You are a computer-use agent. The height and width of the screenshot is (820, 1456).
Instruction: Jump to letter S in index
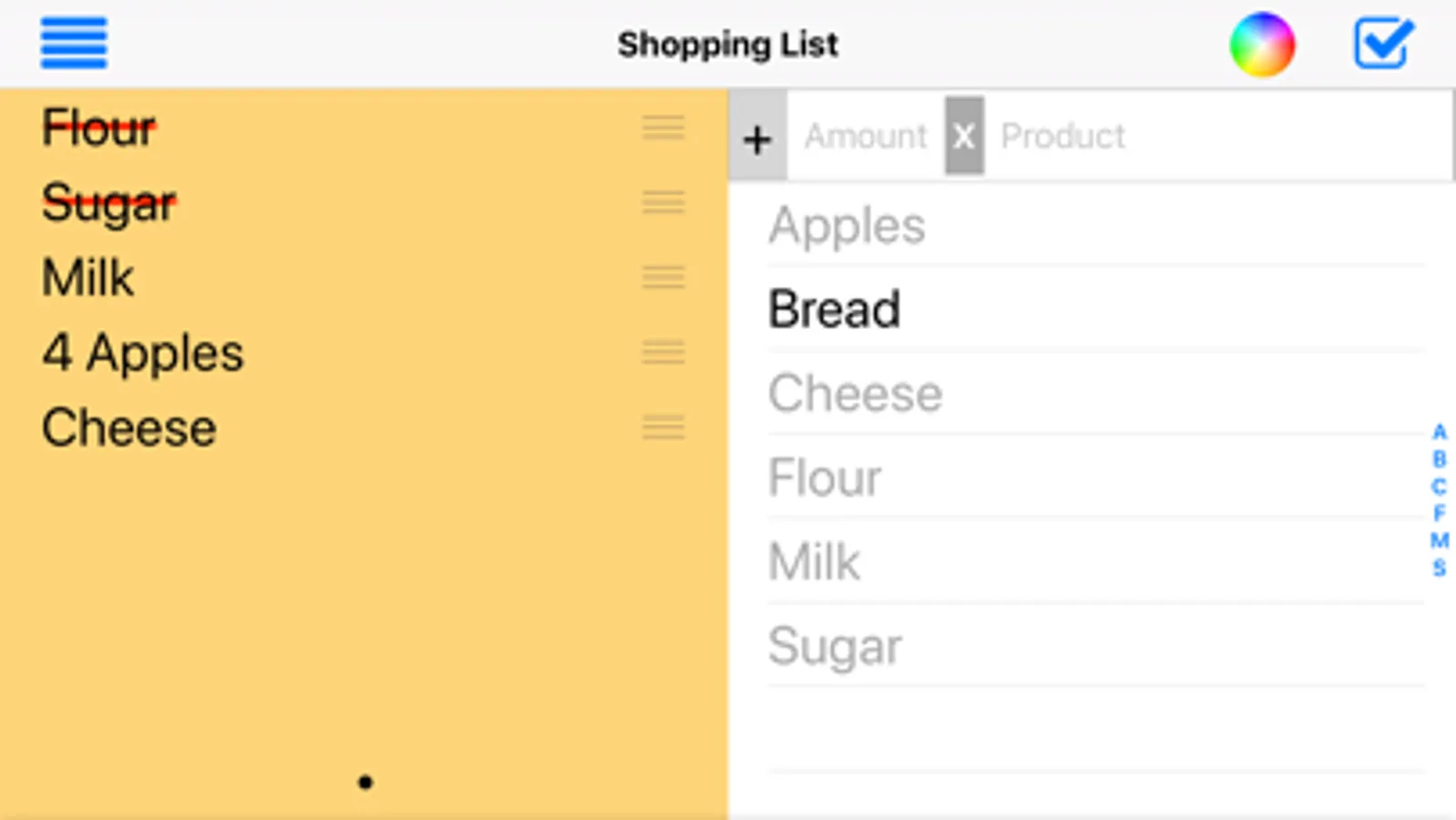tap(1439, 568)
